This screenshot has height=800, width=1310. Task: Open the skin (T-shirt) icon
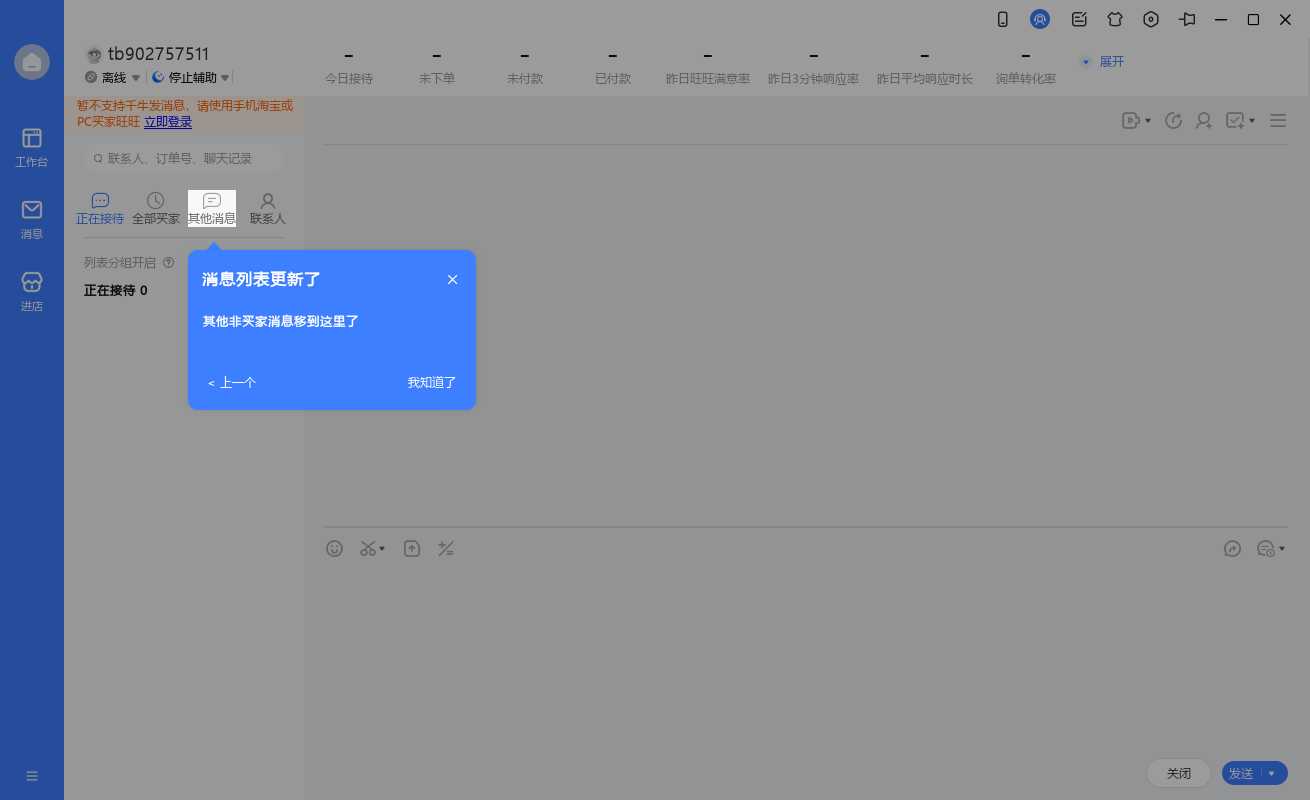[x=1115, y=19]
